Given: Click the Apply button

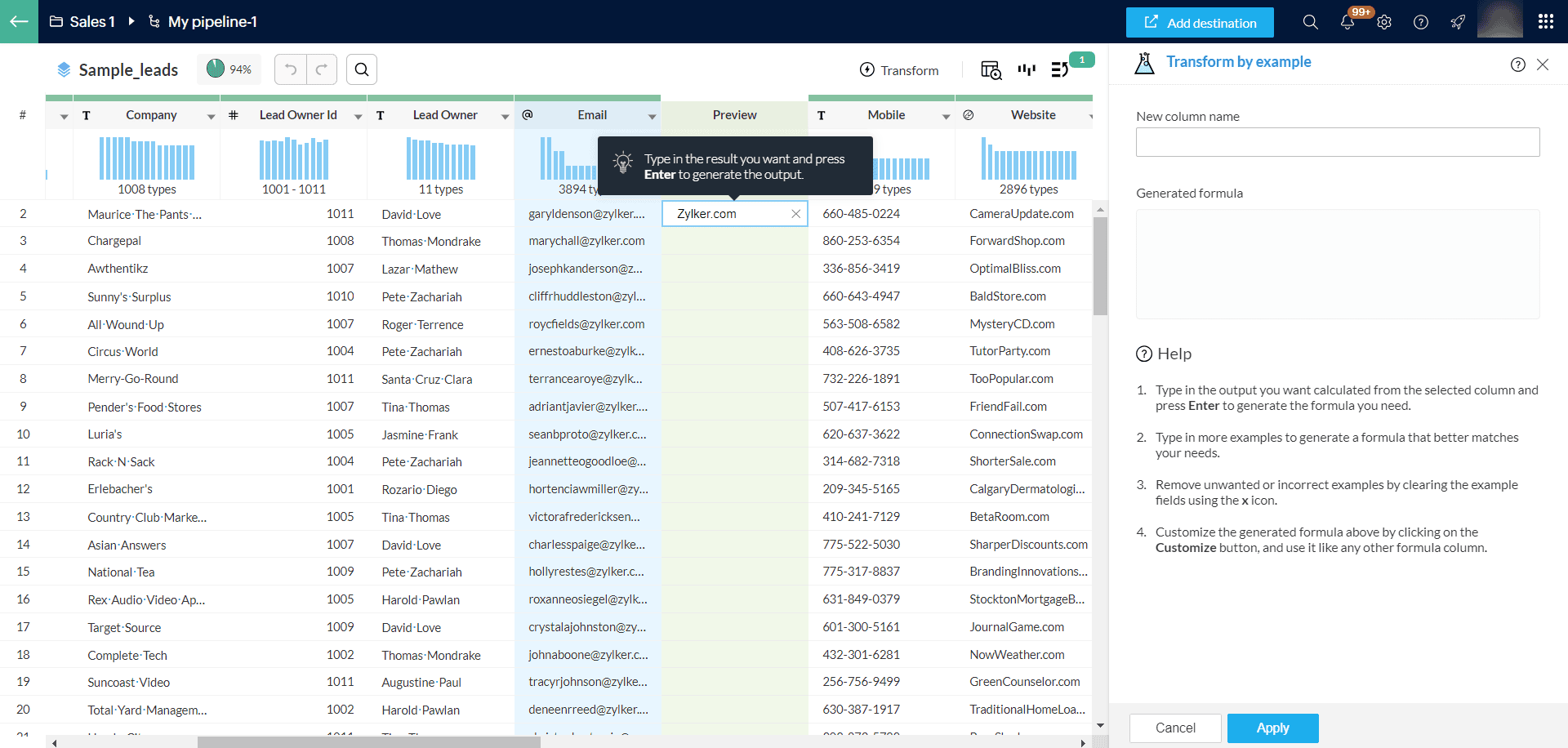Looking at the screenshot, I should pyautogui.click(x=1272, y=728).
